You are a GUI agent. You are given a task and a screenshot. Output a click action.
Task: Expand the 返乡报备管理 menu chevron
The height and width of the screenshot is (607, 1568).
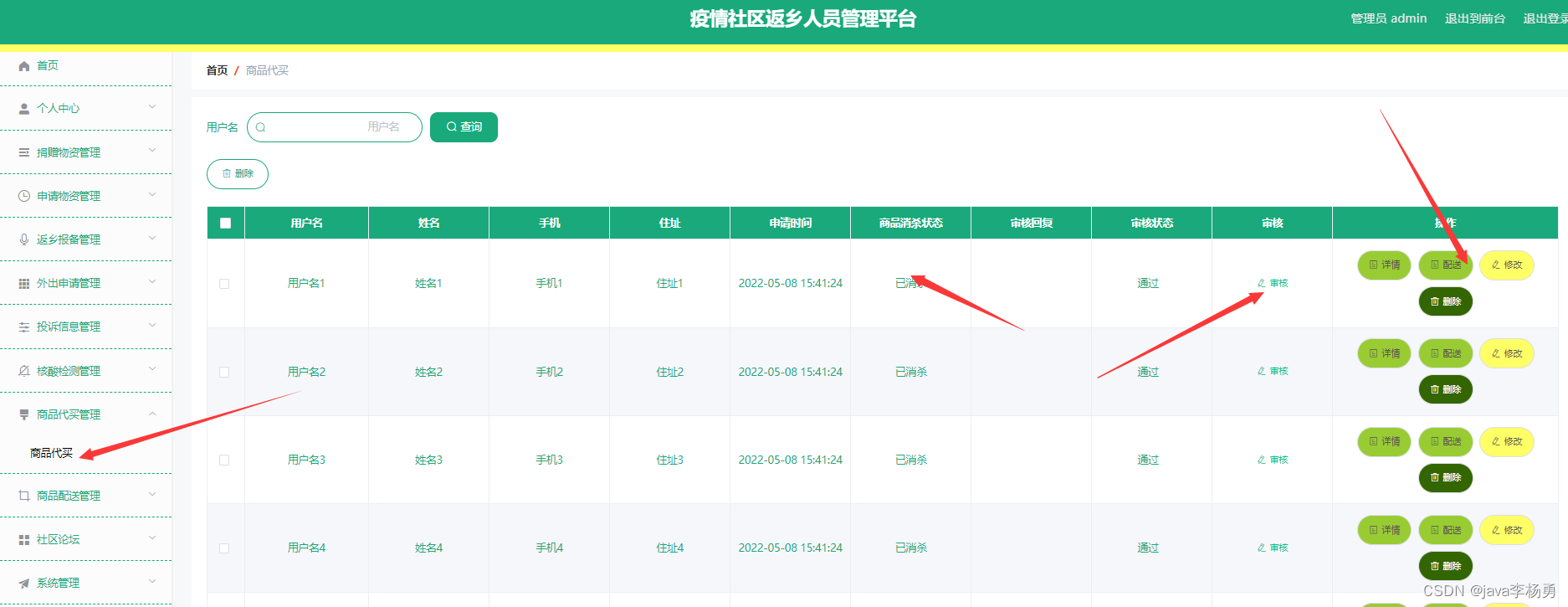[152, 238]
